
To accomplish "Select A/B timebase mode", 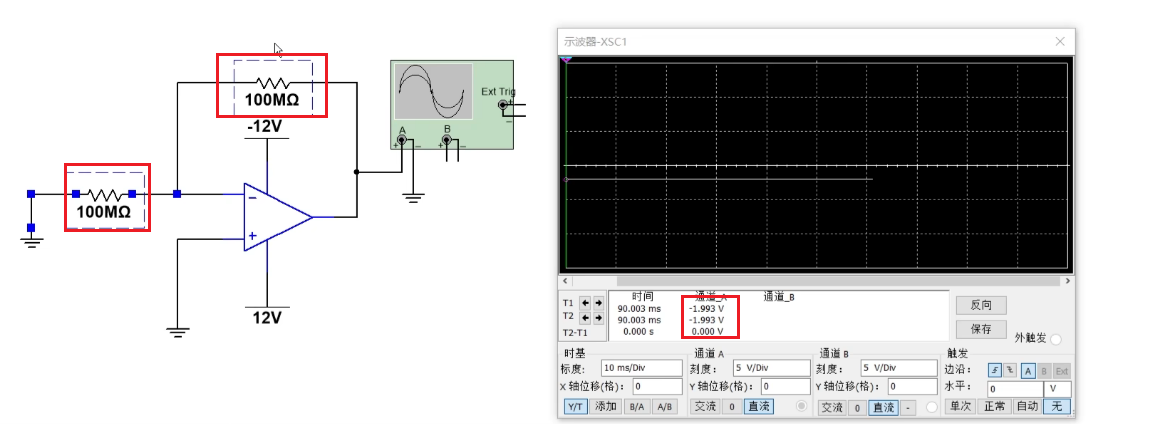I will [x=665, y=406].
